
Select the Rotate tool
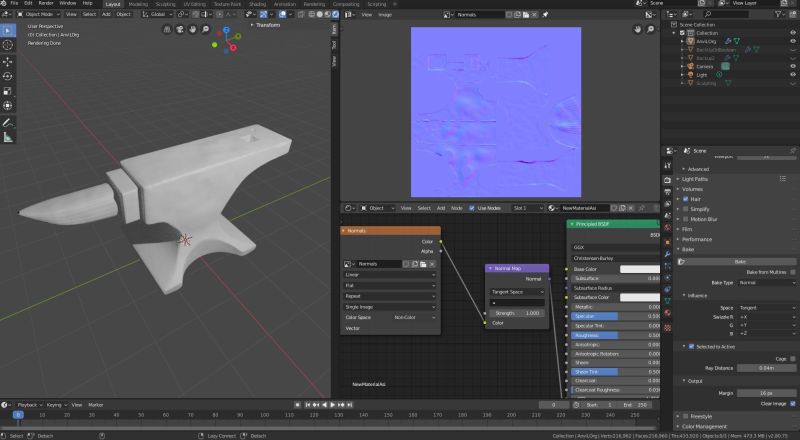(x=8, y=76)
